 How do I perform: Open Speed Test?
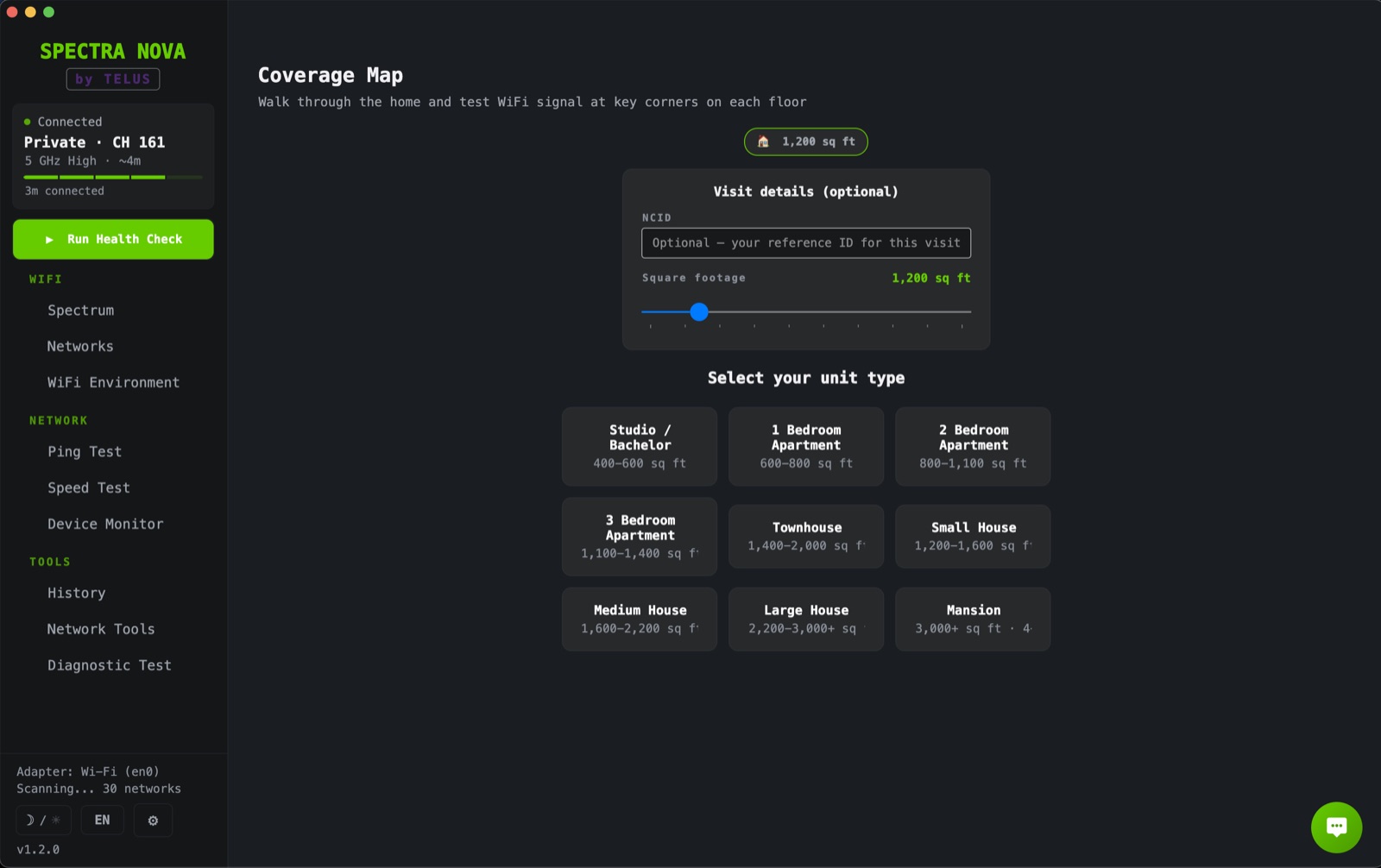(89, 488)
